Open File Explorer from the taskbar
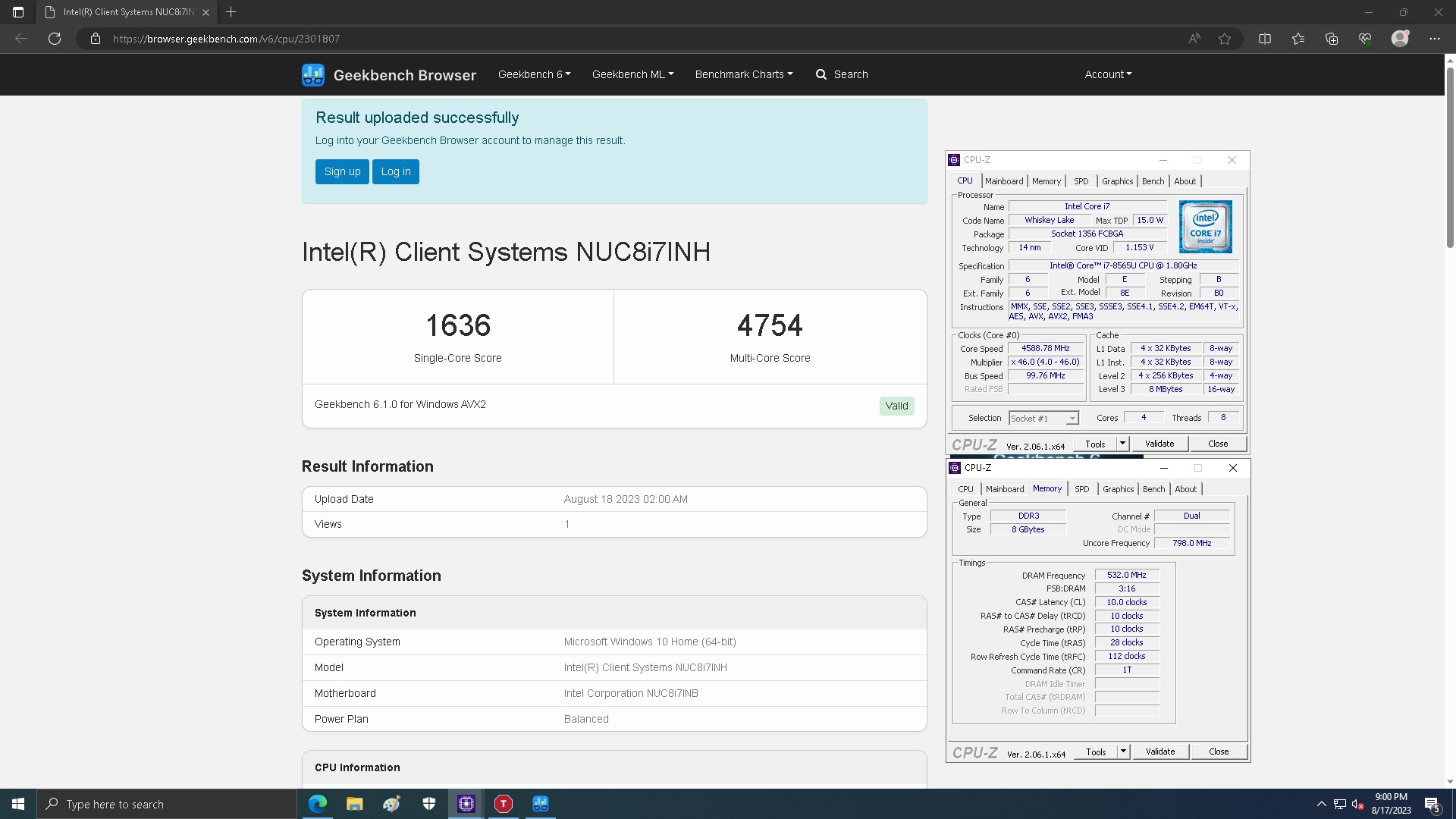Screen dimensions: 1456x819 355,804
